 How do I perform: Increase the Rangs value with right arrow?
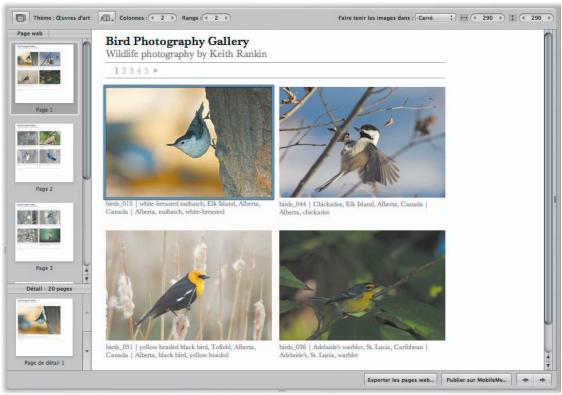pyautogui.click(x=226, y=18)
